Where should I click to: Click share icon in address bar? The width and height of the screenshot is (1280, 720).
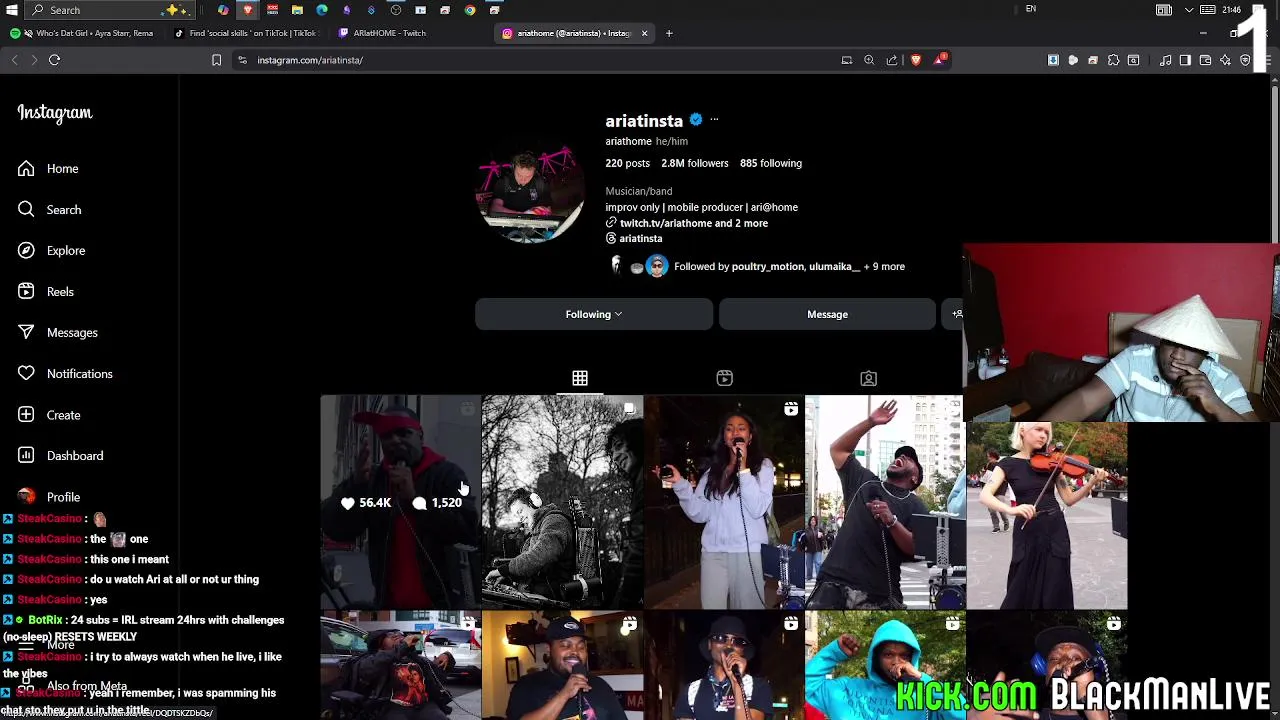coord(892,60)
